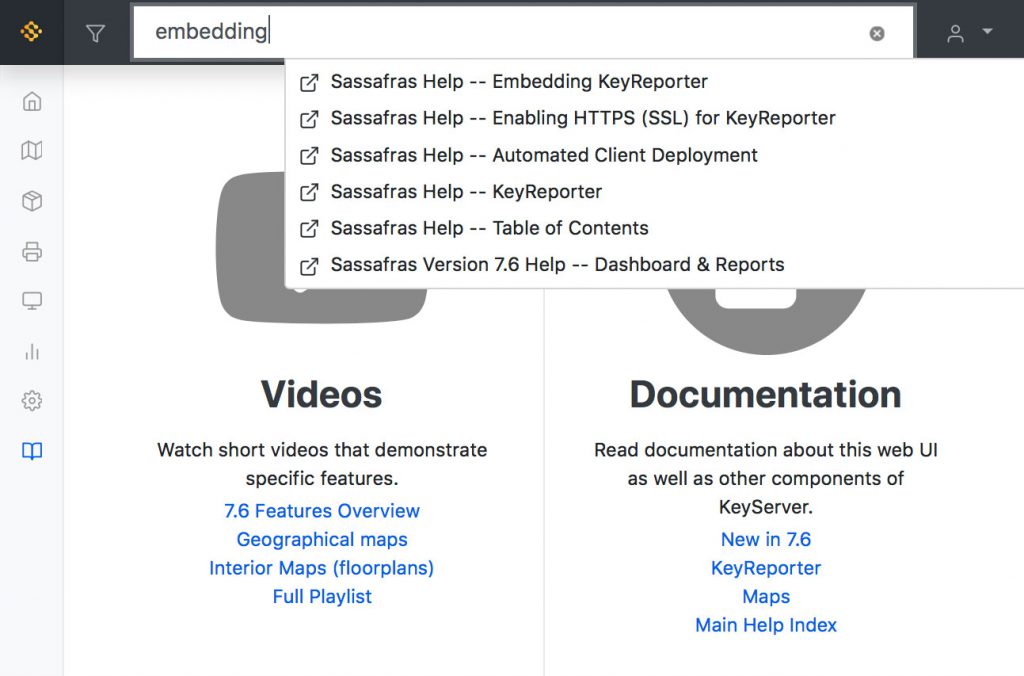Screen dimensions: 1024x676
Task: Open the New in 7.6 documentation link
Action: coord(766,539)
